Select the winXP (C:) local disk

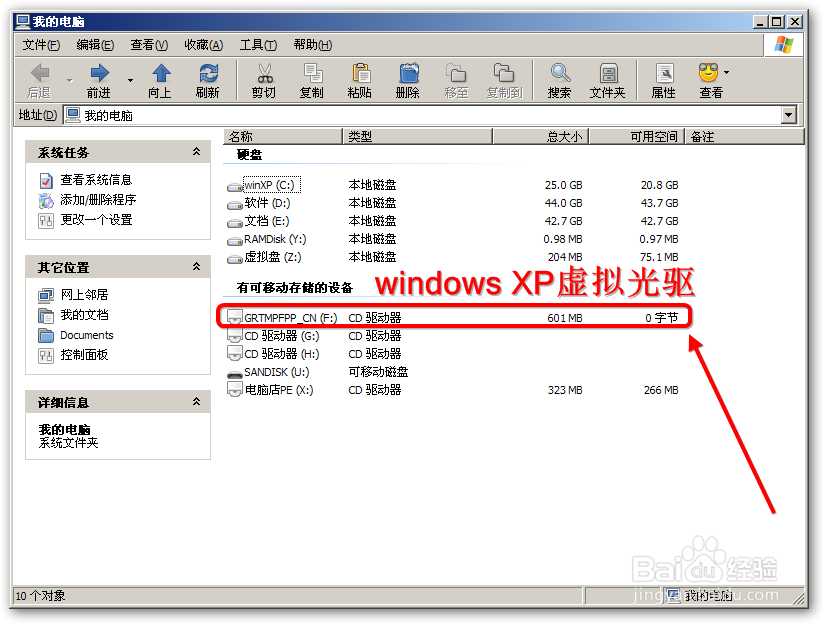pos(268,185)
